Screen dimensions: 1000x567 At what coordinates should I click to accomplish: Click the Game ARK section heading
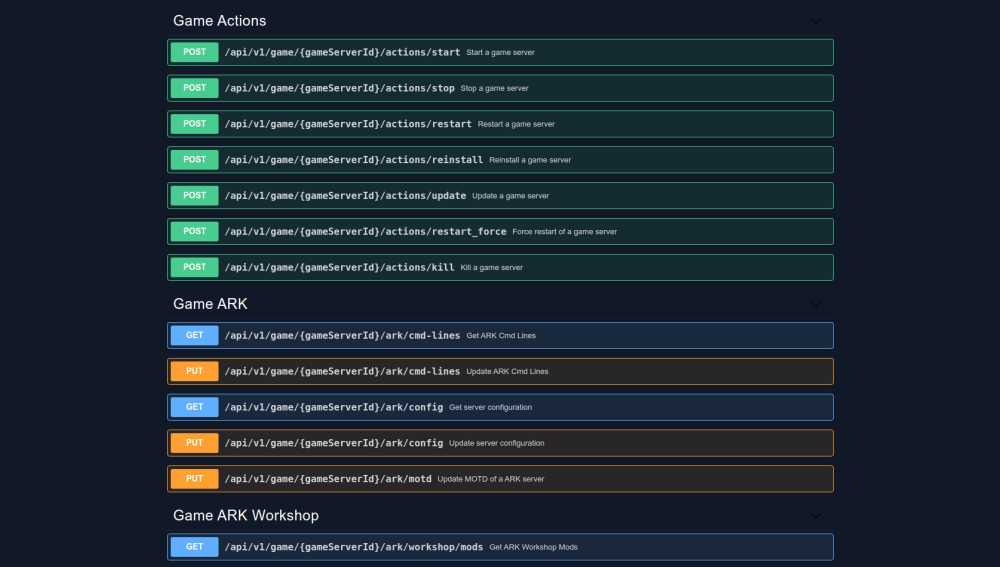[210, 304]
